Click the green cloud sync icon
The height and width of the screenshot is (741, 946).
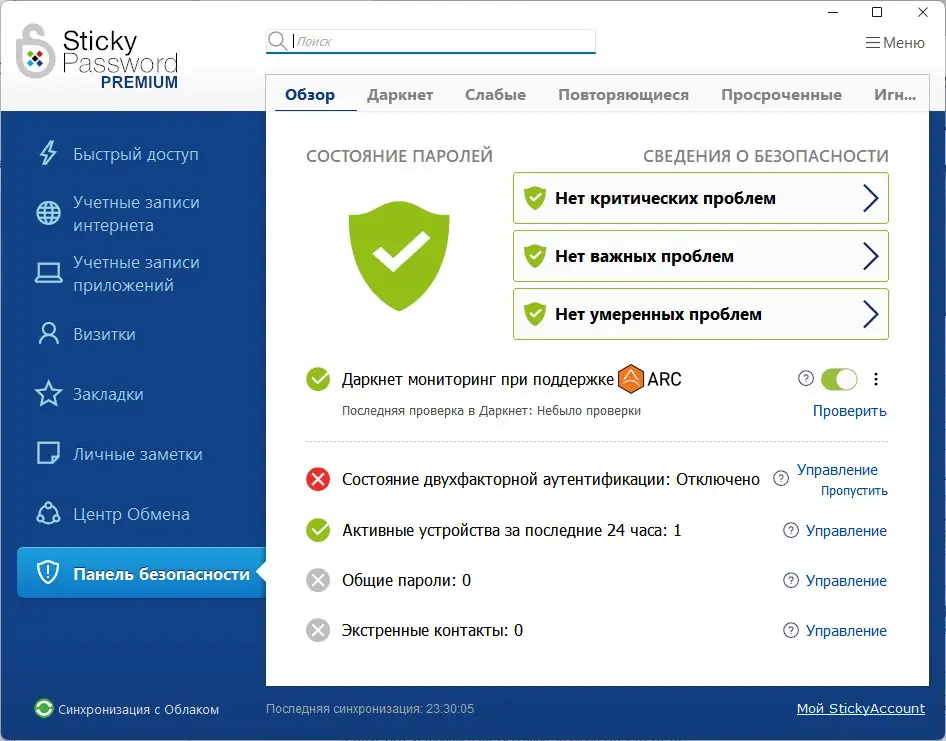43,708
